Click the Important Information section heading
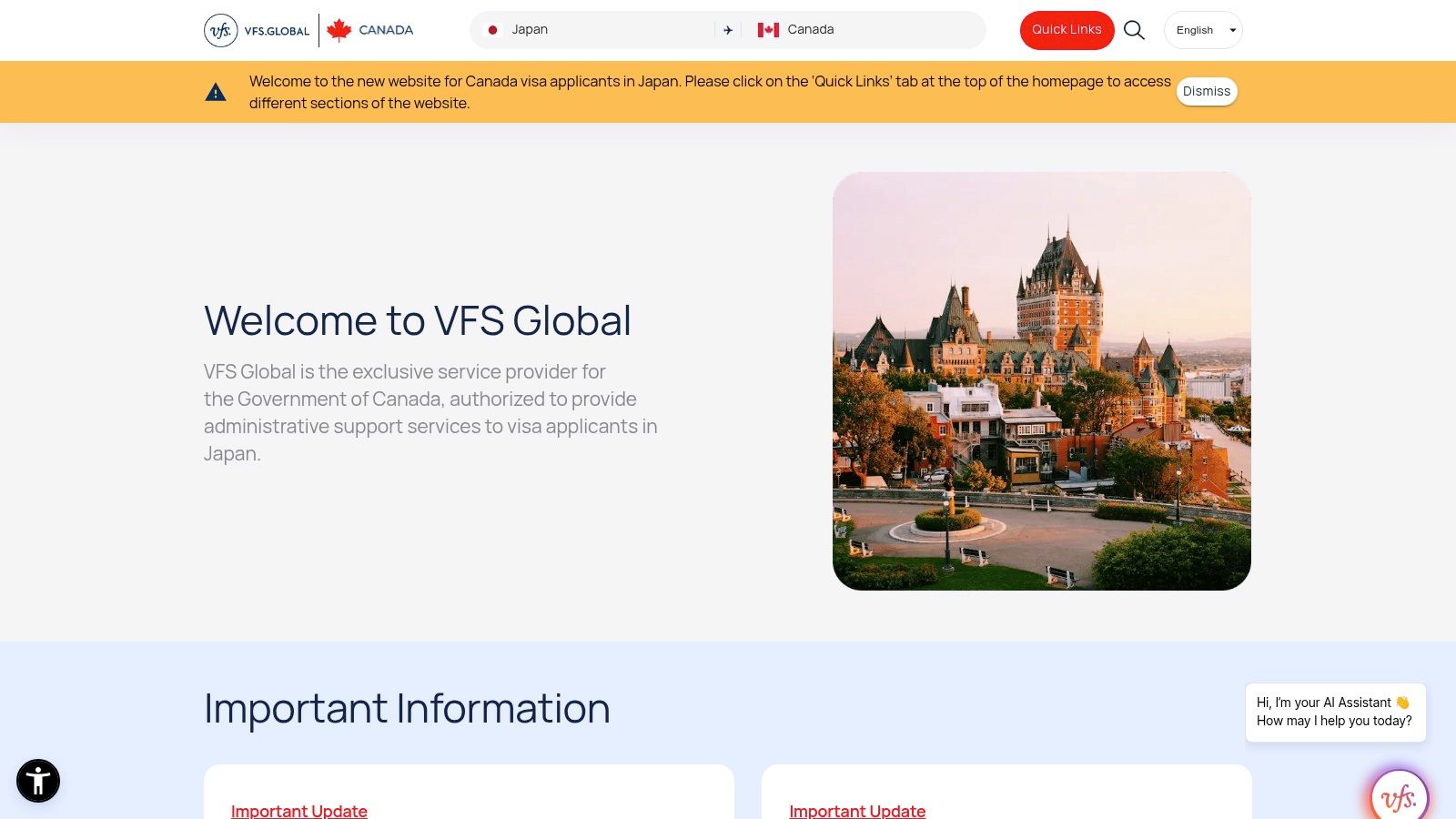Viewport: 1456px width, 819px height. [x=407, y=708]
